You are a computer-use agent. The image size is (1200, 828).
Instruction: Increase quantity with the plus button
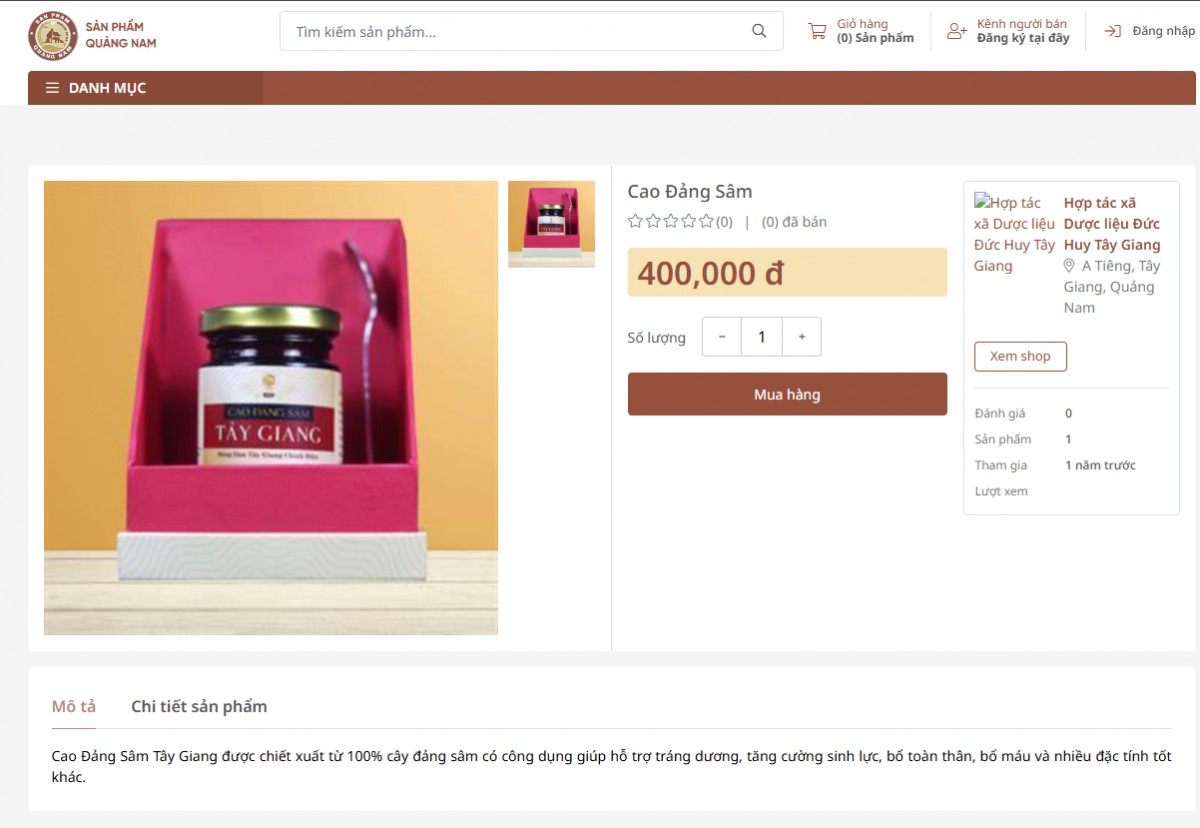(x=801, y=337)
